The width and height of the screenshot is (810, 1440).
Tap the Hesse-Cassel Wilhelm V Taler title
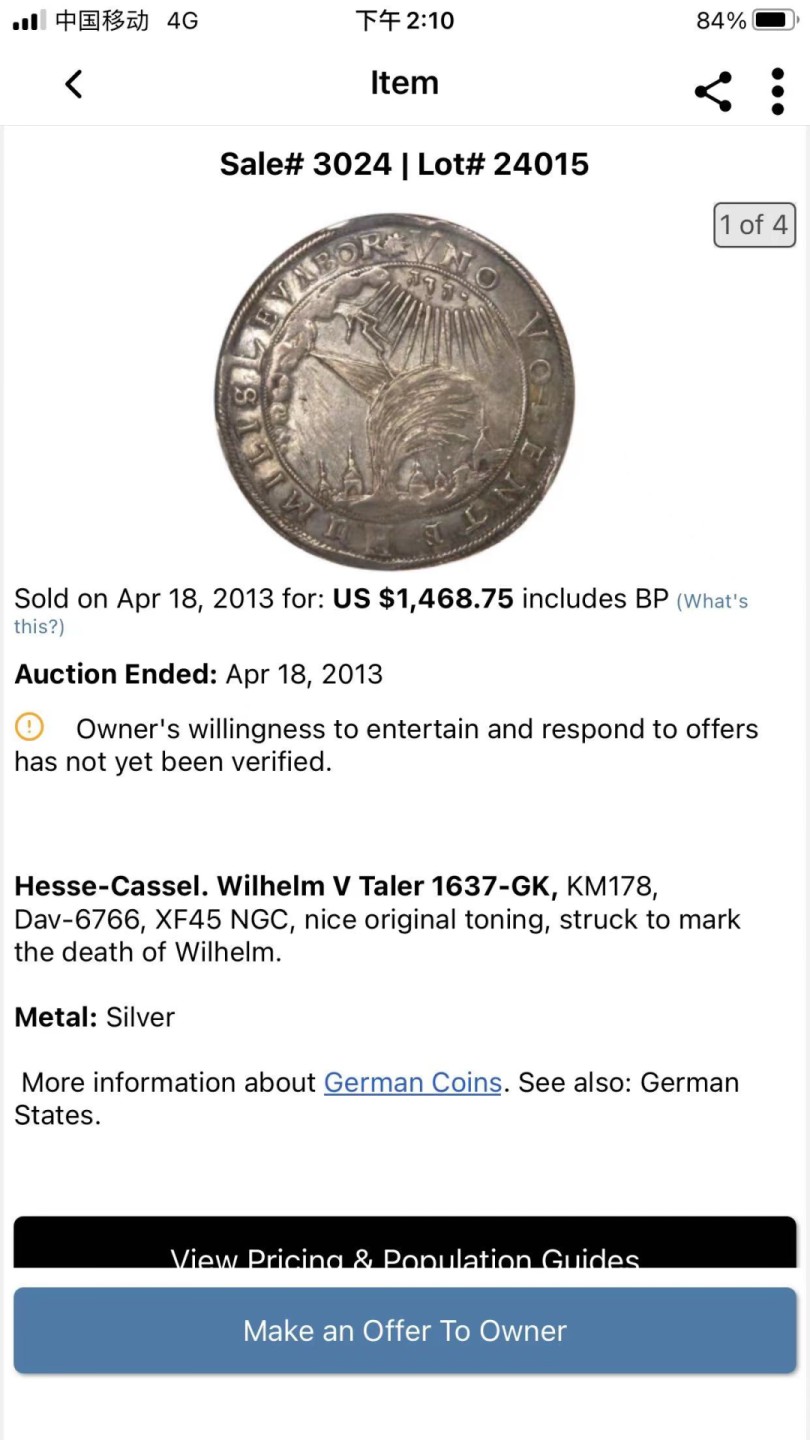point(286,886)
